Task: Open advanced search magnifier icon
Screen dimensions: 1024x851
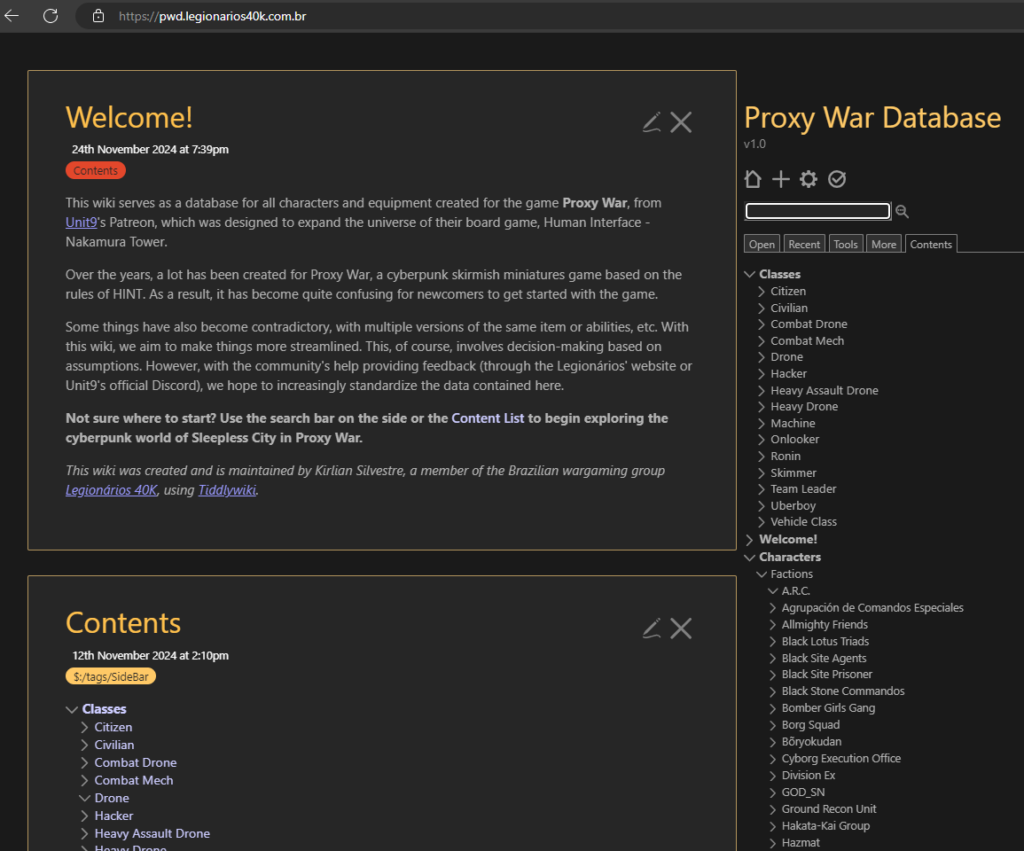Action: 902,212
